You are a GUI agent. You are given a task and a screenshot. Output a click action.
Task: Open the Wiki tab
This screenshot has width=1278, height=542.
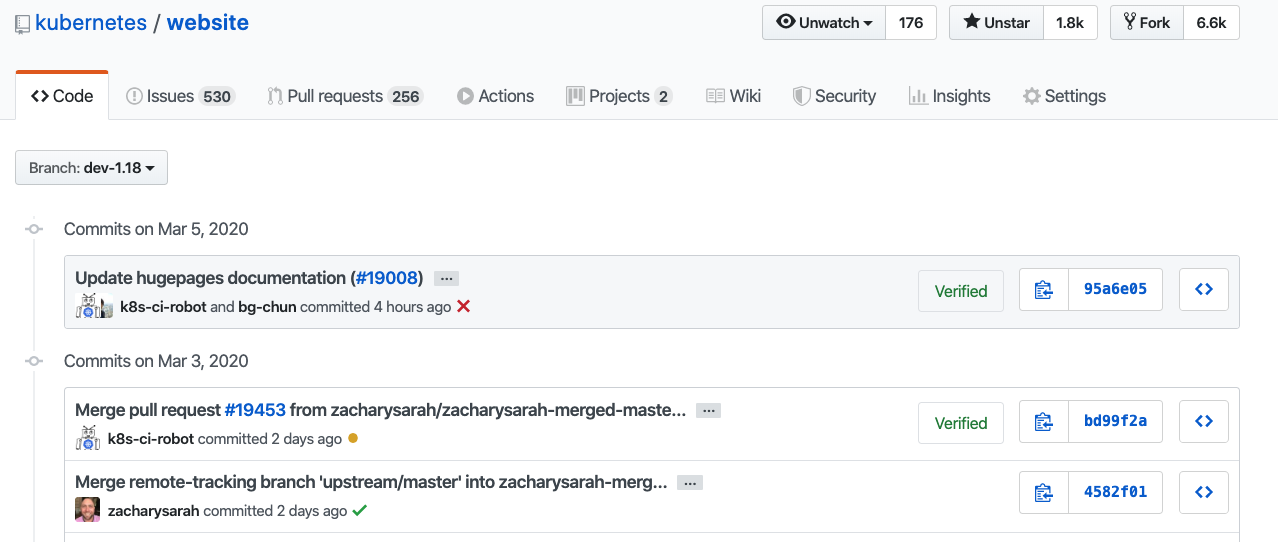coord(733,96)
